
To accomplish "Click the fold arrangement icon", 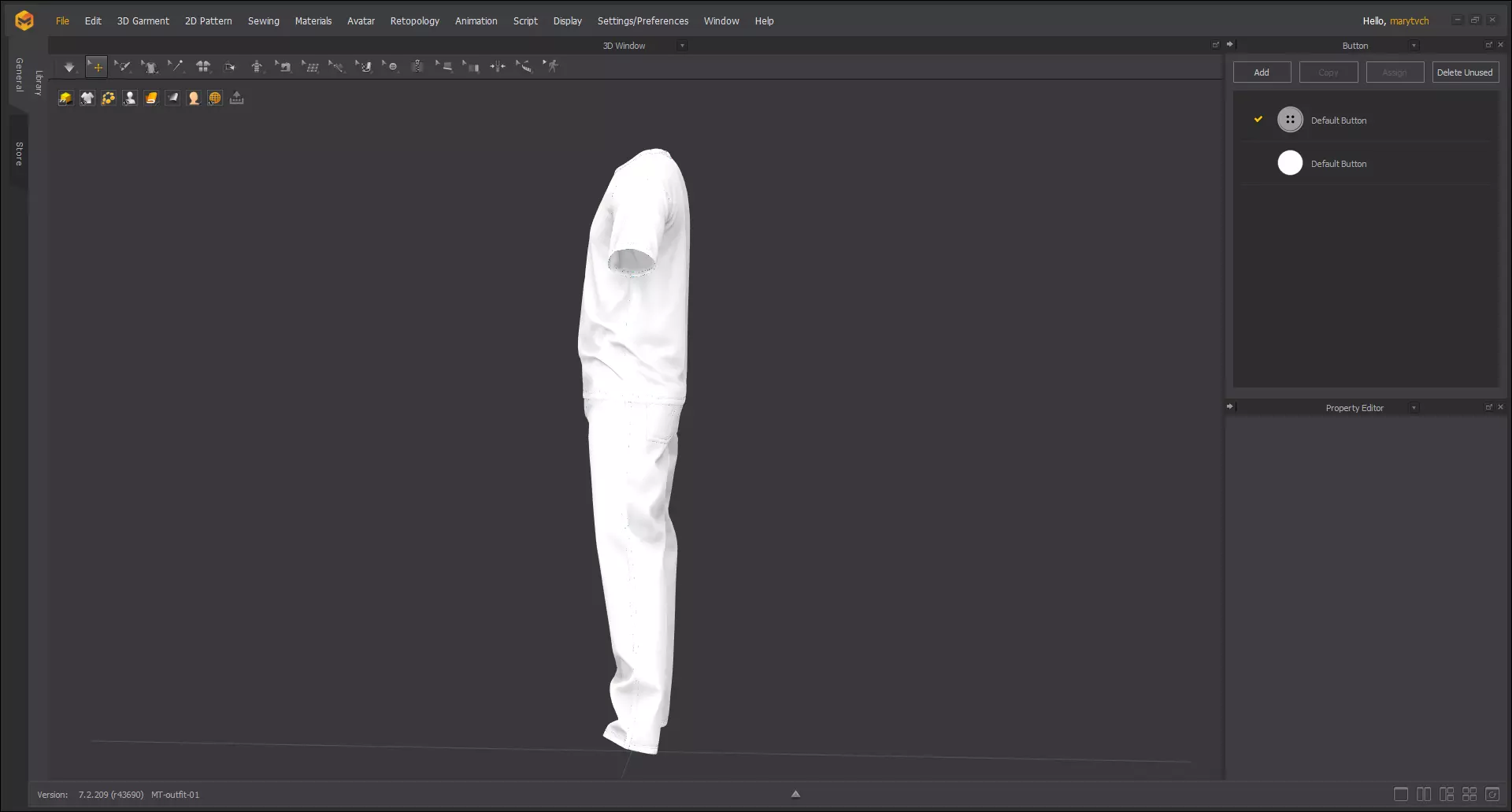I will (230, 67).
